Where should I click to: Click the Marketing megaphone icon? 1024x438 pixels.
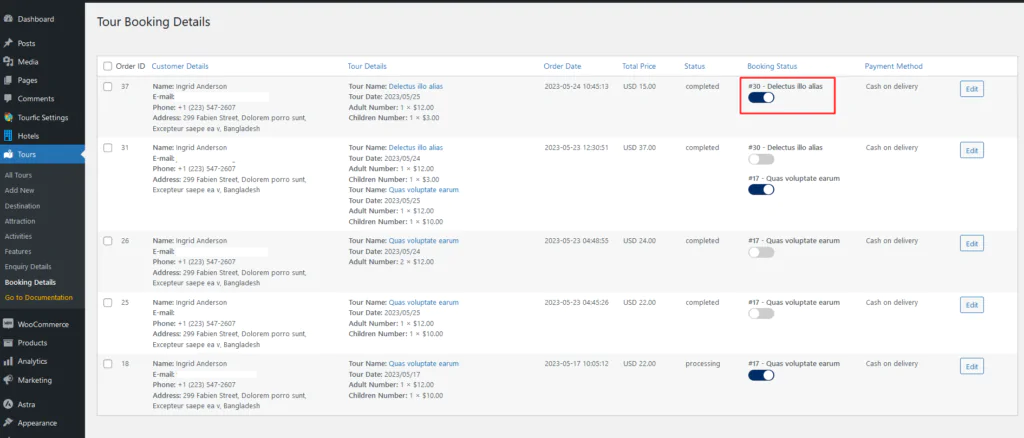point(8,380)
